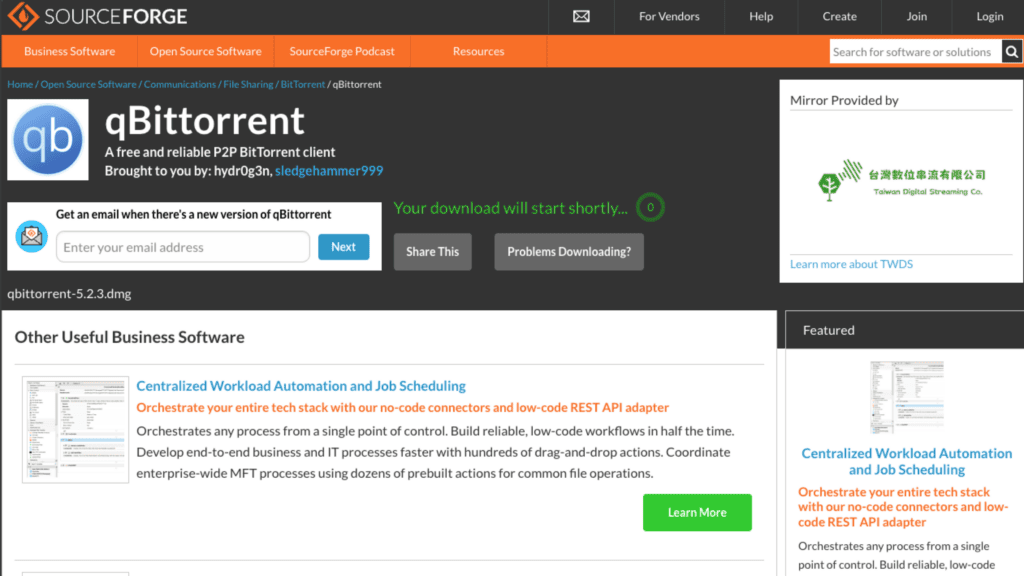Click the SOURCEFORGE wordmark text
The image size is (1024, 576).
[116, 16]
